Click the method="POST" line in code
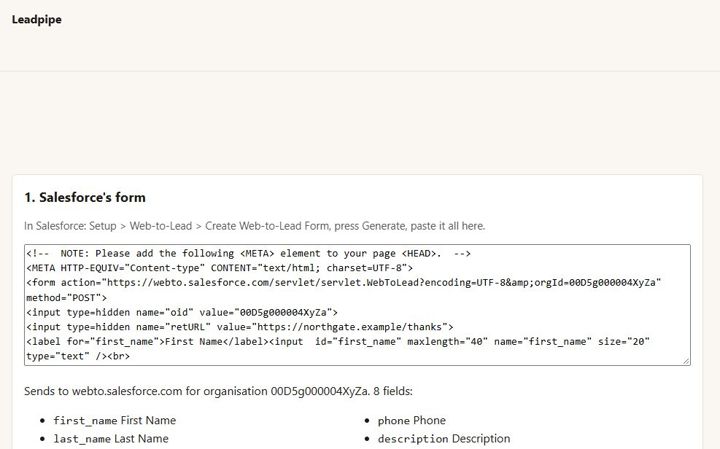Image resolution: width=720 pixels, height=449 pixels. coord(66,297)
